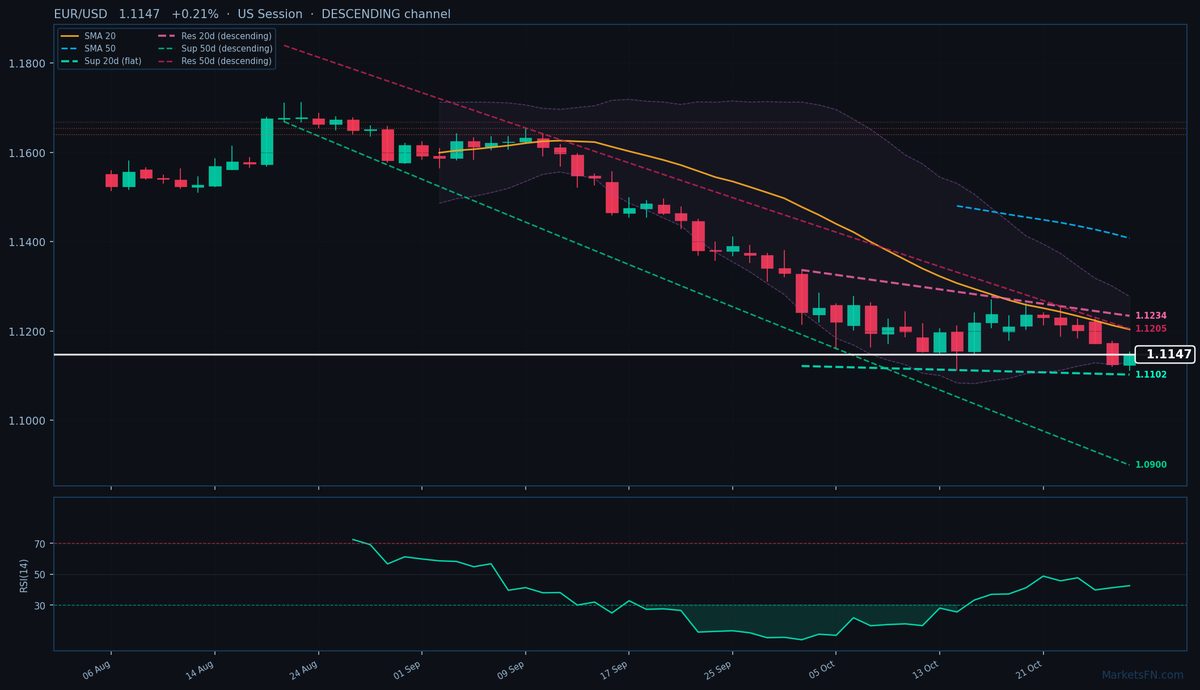Click the 01 Sep date label

click(407, 670)
